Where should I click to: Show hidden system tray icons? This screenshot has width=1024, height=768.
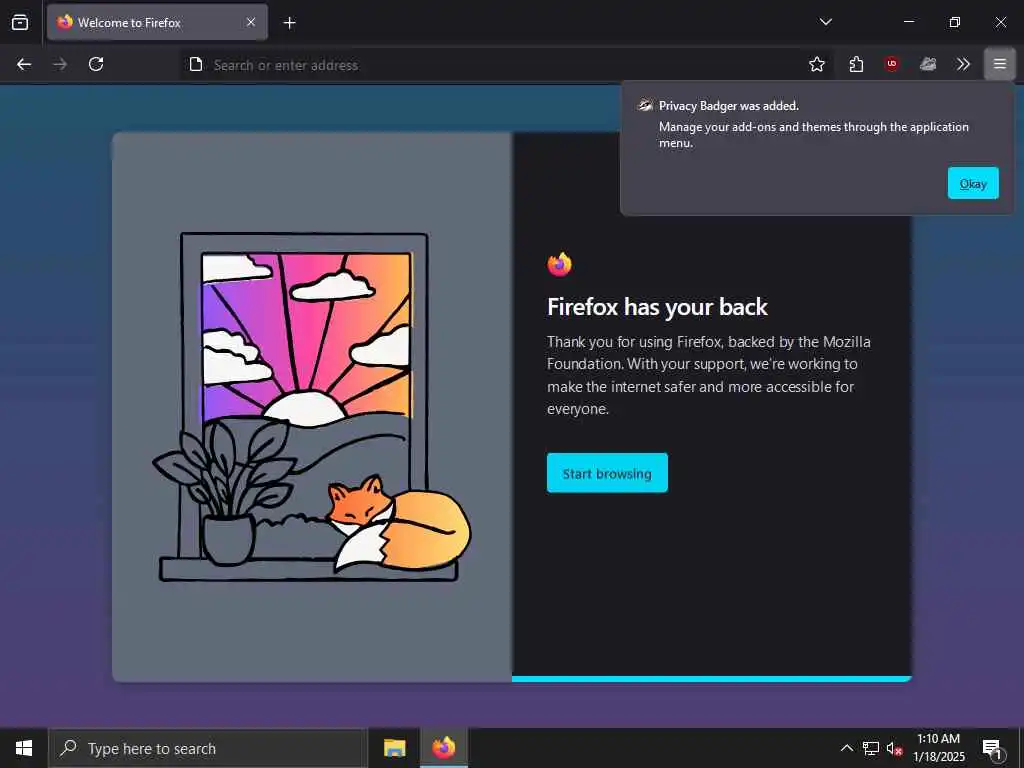[x=846, y=748]
